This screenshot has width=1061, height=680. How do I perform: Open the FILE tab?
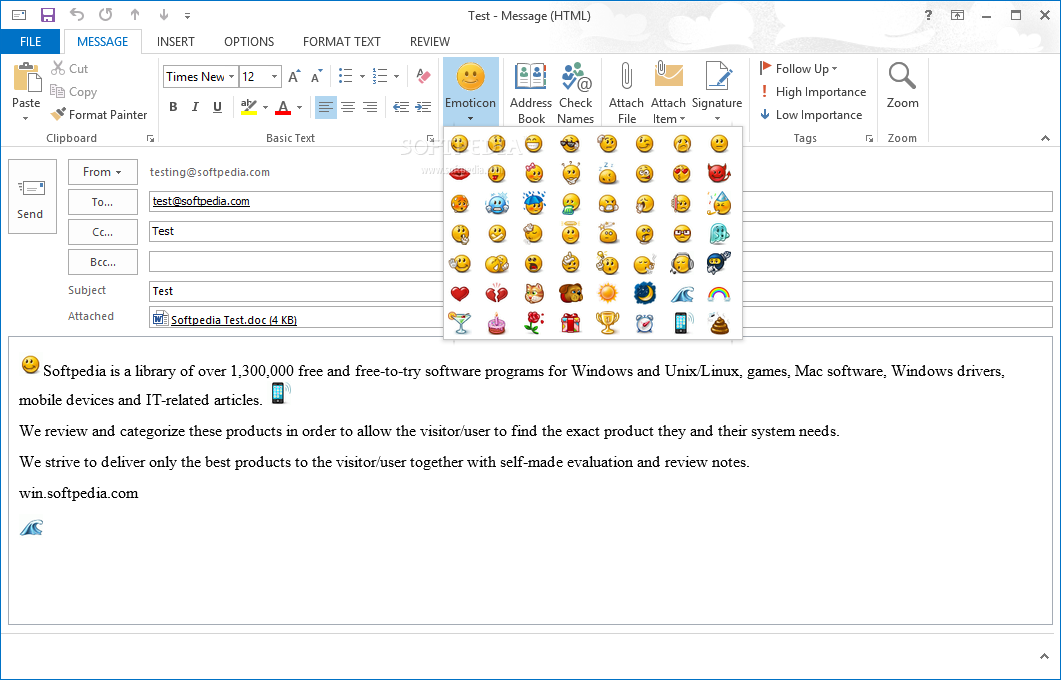click(30, 41)
